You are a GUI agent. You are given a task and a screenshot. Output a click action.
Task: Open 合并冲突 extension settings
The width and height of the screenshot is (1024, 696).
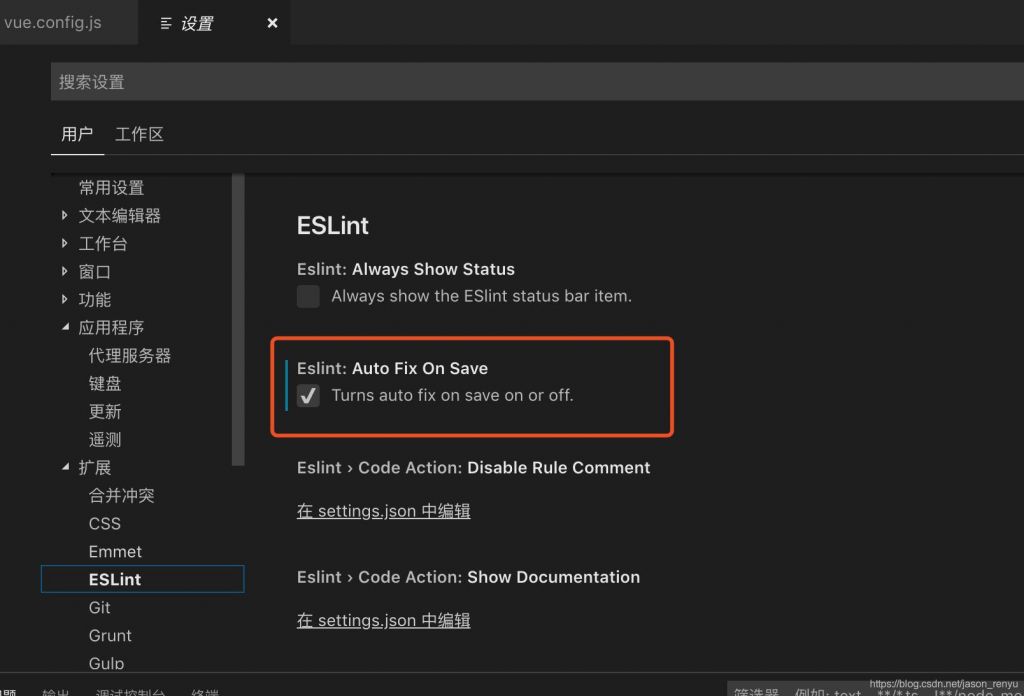point(121,496)
